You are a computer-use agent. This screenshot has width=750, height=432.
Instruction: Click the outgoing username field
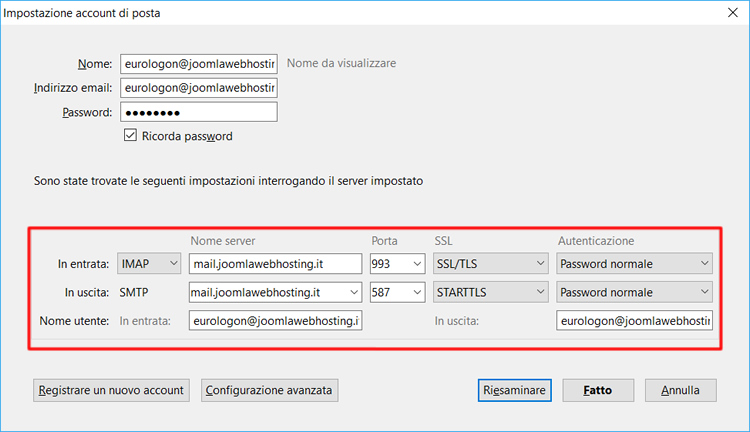click(634, 321)
